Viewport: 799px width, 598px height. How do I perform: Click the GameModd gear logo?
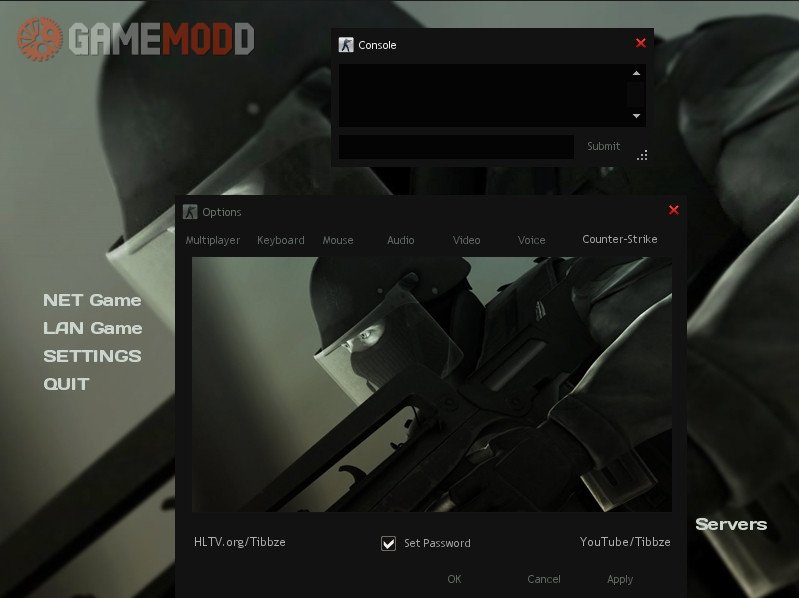[x=40, y=39]
